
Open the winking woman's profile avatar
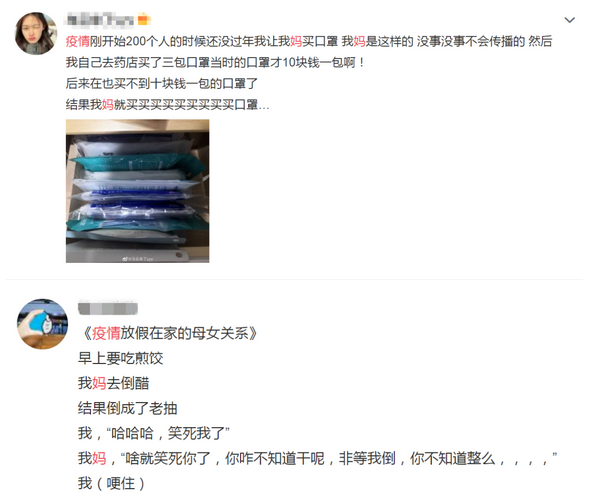(36, 33)
